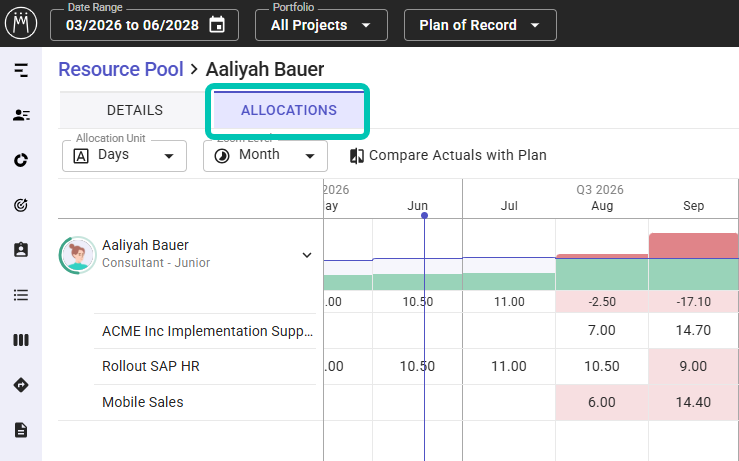739x461 pixels.
Task: Select the ALLOCATIONS tab
Action: (289, 110)
